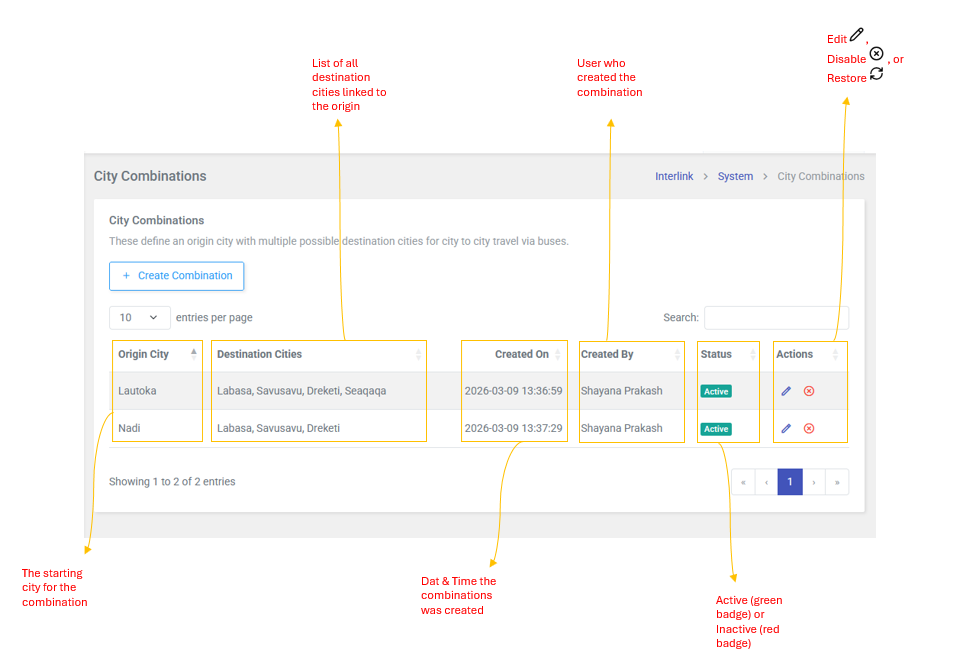Select page 1 in pagination
This screenshot has height=668, width=960.
point(790,482)
